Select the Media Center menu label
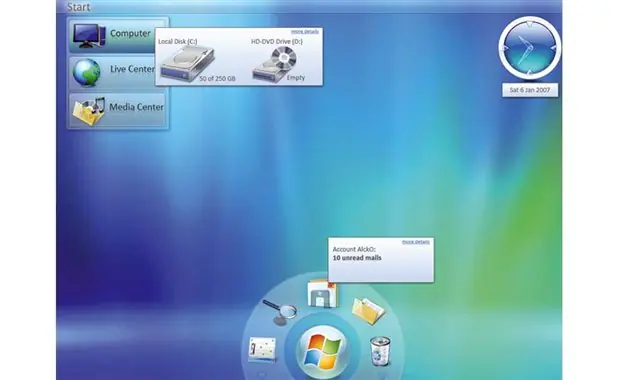The image size is (618, 380). tap(136, 107)
